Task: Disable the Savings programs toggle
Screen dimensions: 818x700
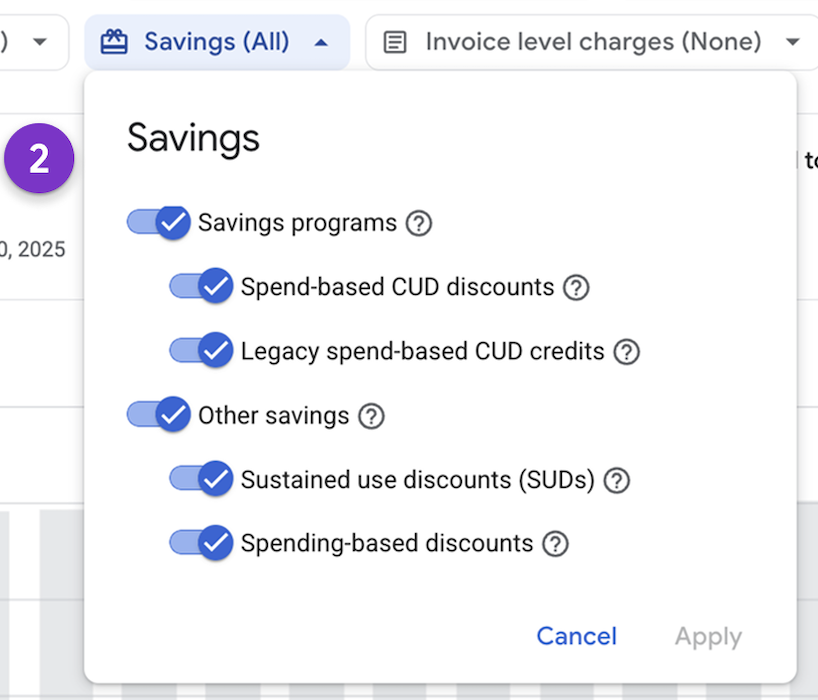Action: pos(158,223)
